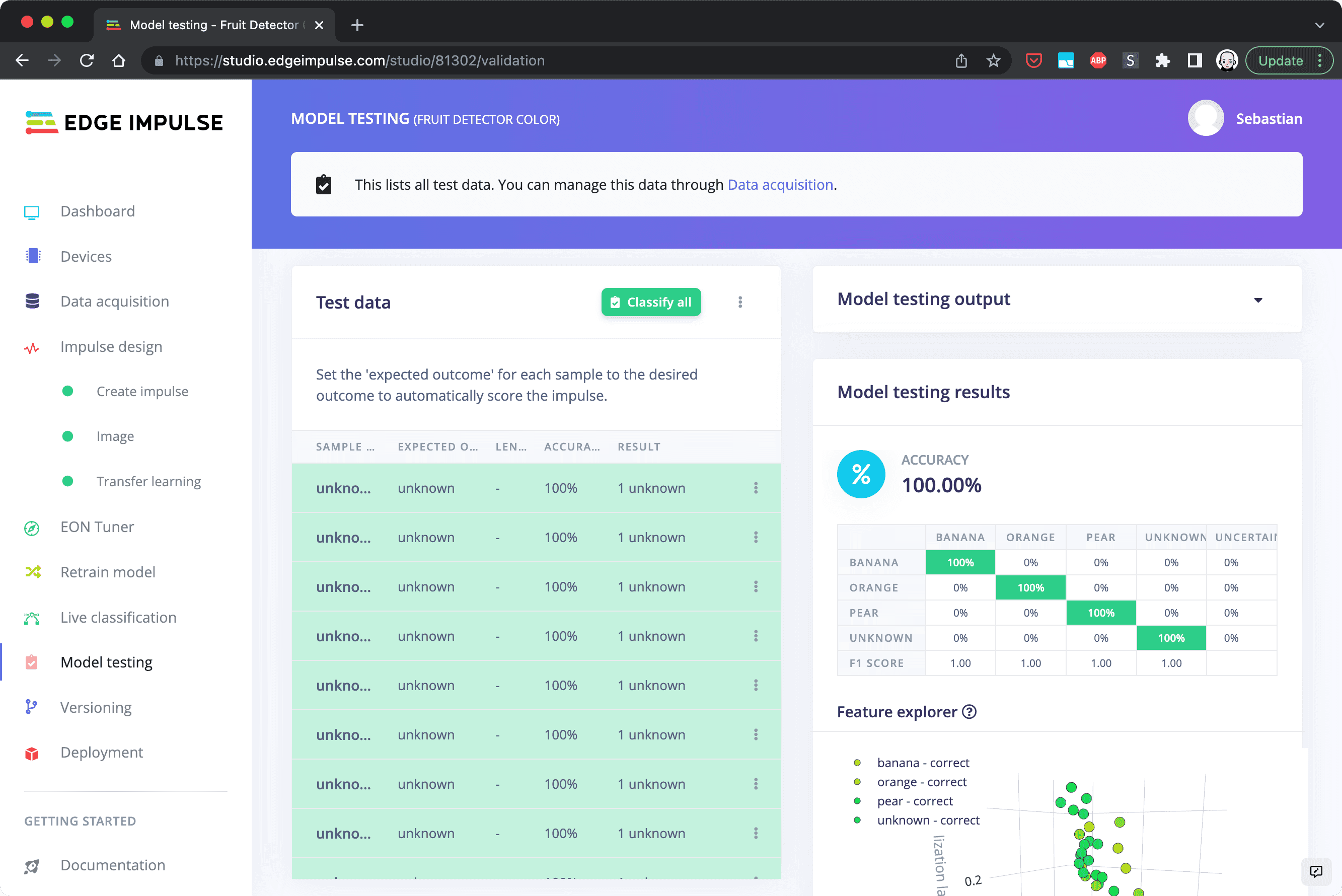The height and width of the screenshot is (896, 1342).
Task: Toggle banana - correct legend entry
Action: tap(923, 763)
